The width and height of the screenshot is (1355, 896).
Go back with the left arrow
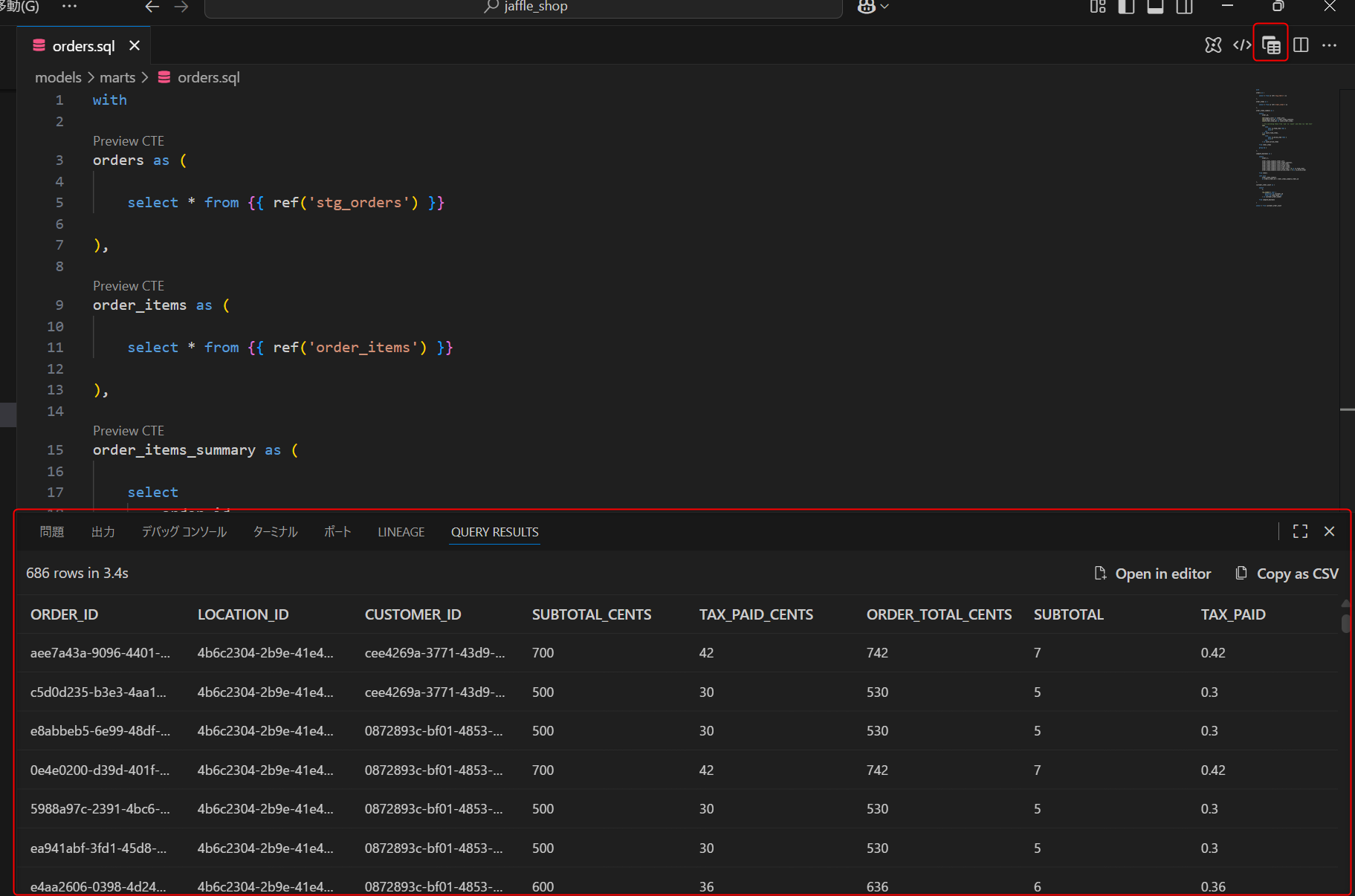tap(152, 7)
